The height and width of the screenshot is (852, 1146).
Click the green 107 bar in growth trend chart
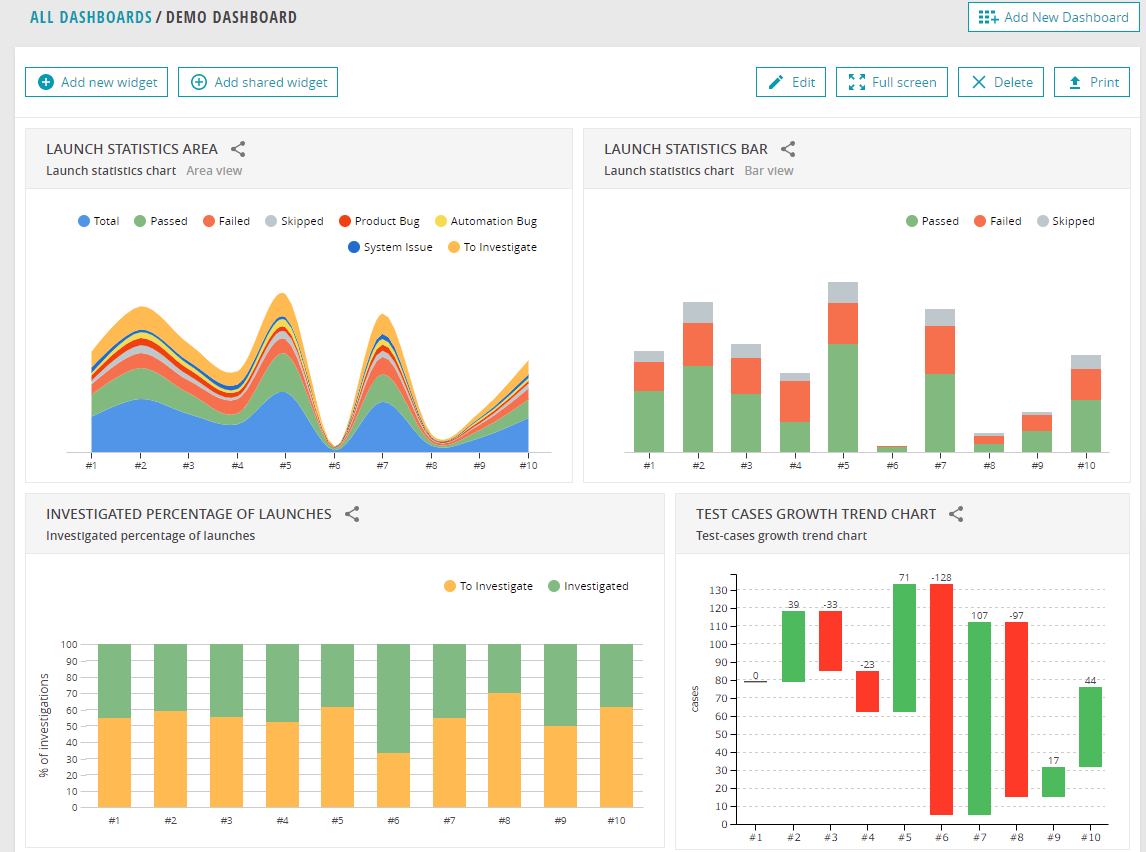click(x=979, y=718)
